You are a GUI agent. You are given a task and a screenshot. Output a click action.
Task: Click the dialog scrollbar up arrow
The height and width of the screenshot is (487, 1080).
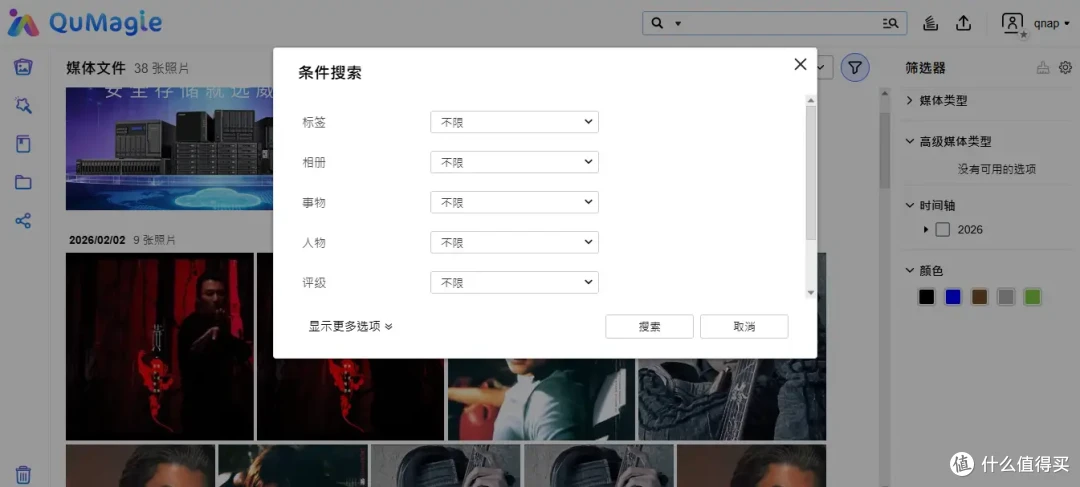[x=811, y=101]
